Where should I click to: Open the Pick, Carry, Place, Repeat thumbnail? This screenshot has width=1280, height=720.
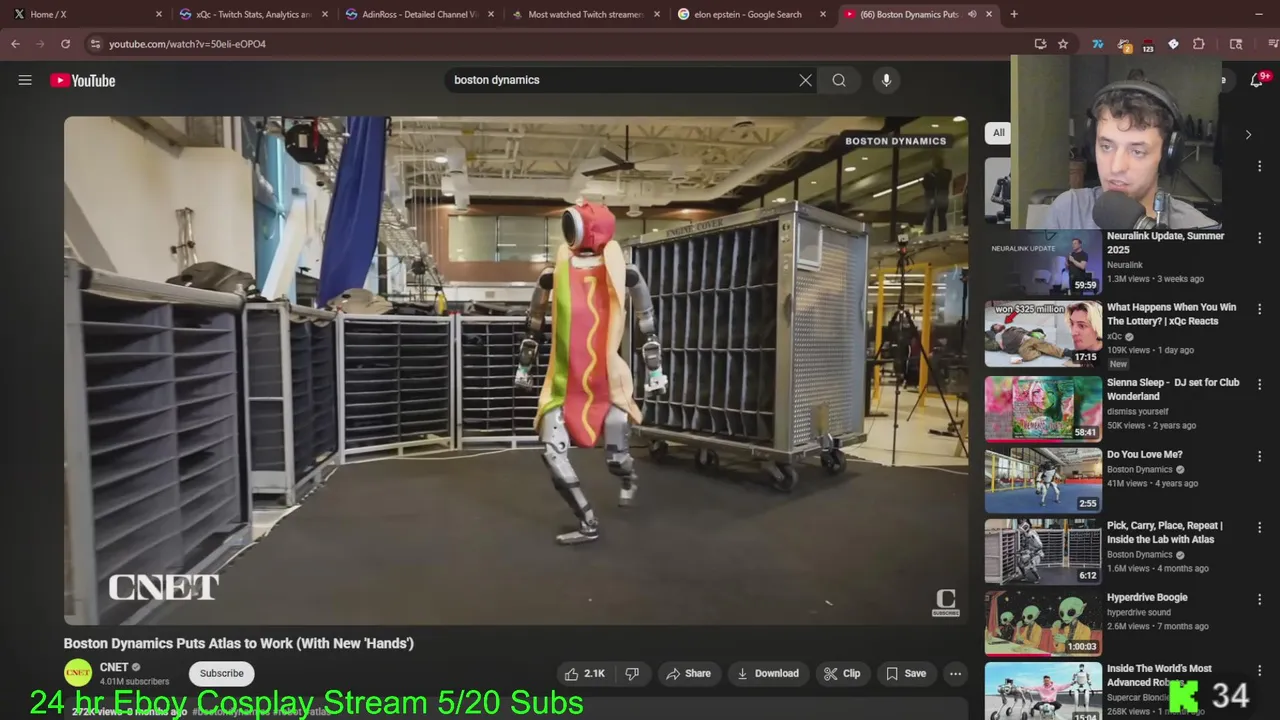pos(1043,552)
